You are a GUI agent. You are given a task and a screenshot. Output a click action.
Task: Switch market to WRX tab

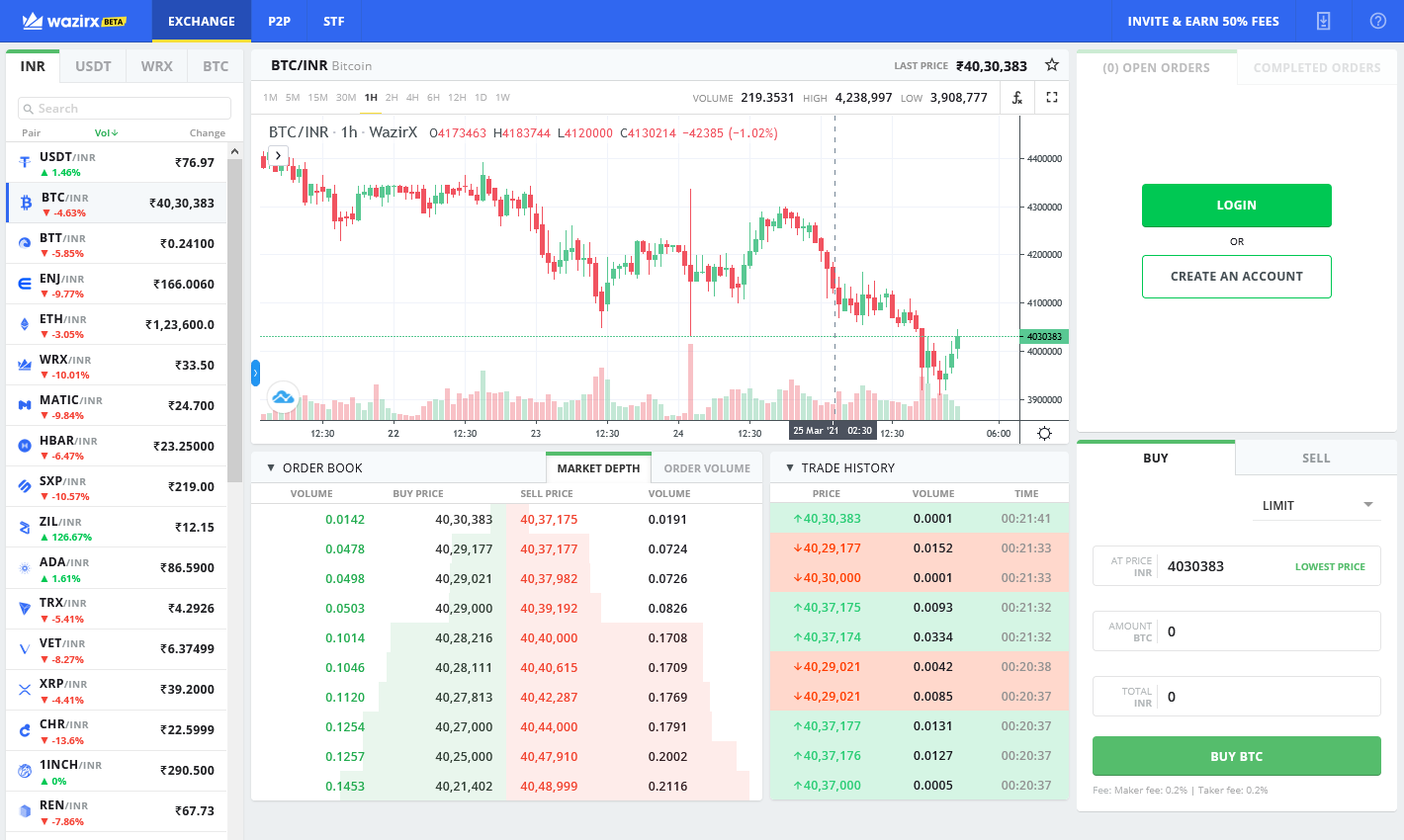[156, 66]
